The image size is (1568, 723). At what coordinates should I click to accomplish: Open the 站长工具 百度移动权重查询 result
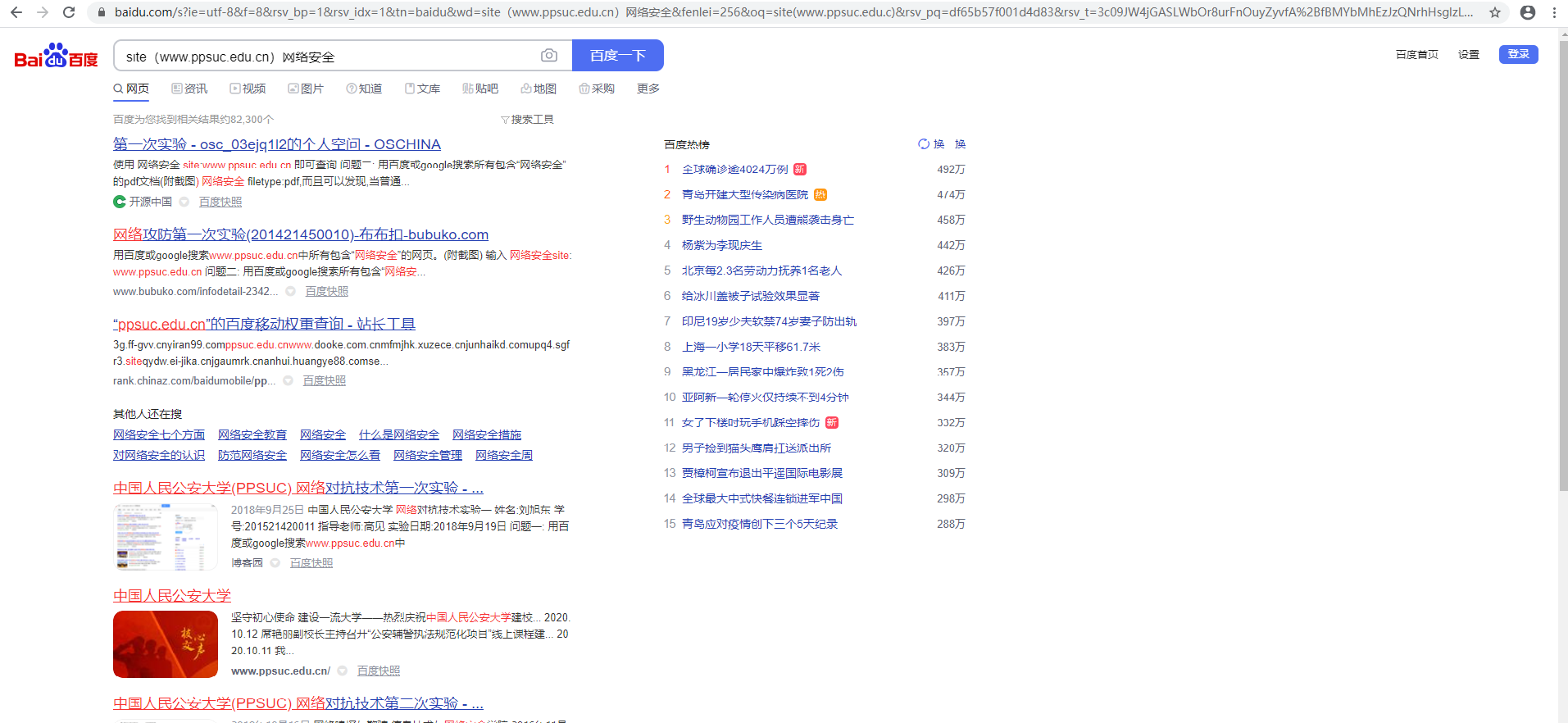click(264, 324)
